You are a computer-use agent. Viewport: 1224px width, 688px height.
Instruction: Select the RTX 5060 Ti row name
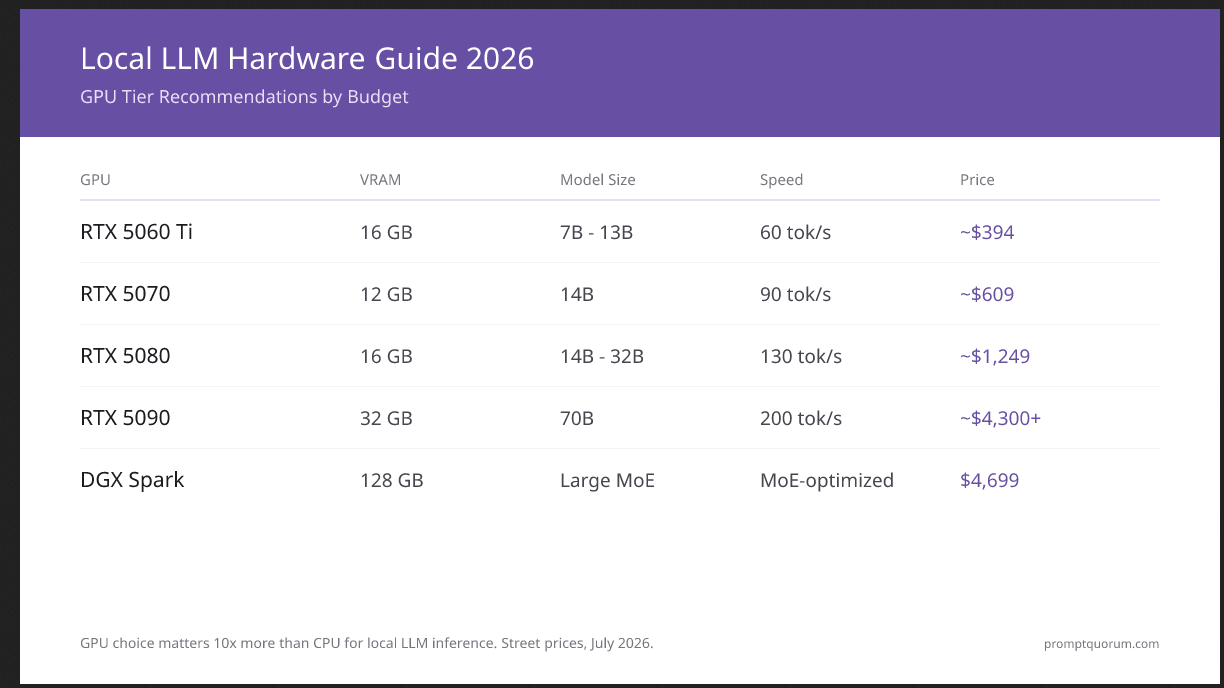pyautogui.click(x=136, y=232)
